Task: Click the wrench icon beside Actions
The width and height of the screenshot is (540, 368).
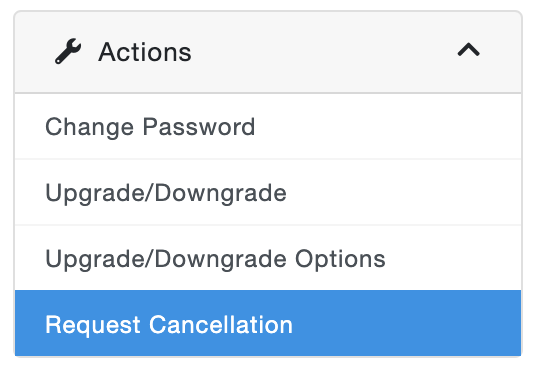Action: pyautogui.click(x=68, y=52)
